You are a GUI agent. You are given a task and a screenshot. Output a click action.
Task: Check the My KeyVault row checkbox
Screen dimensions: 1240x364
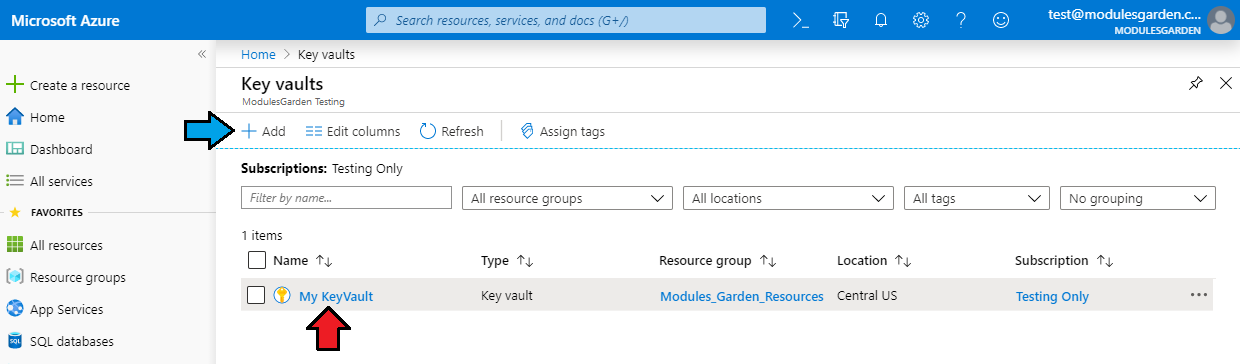pos(257,295)
